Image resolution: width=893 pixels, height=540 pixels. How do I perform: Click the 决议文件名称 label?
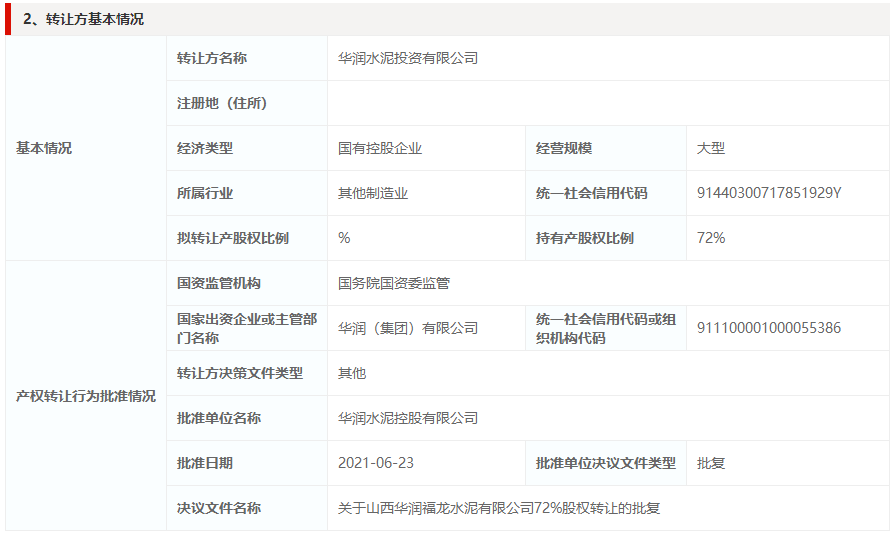(219, 508)
